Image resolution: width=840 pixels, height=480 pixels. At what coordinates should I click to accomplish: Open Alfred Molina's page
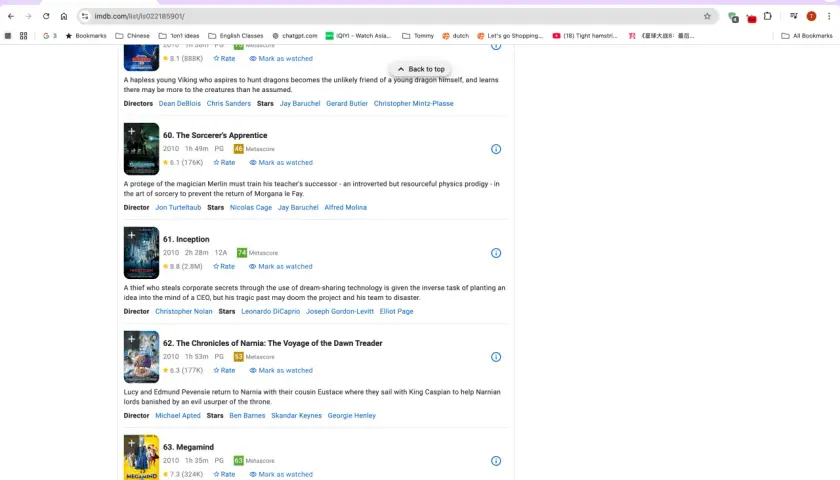pyautogui.click(x=346, y=207)
